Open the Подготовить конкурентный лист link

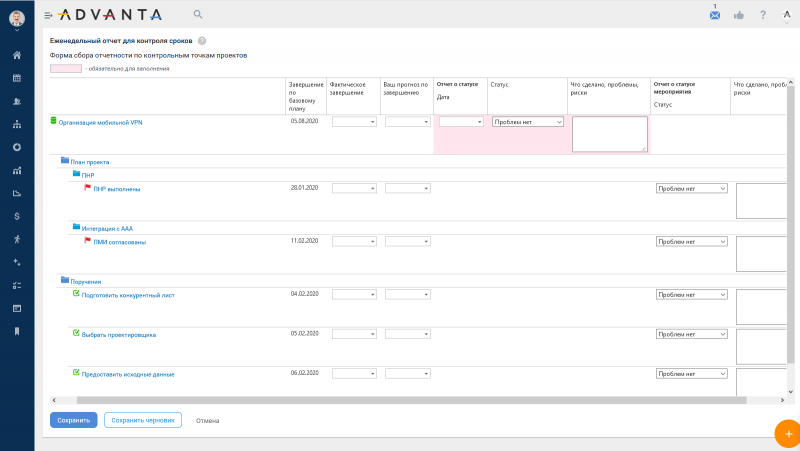click(x=128, y=295)
